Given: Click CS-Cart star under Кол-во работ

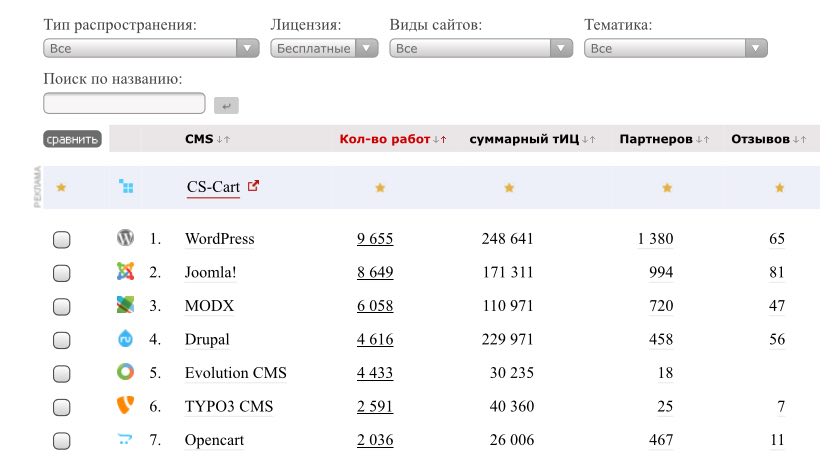Looking at the screenshot, I should tap(380, 187).
